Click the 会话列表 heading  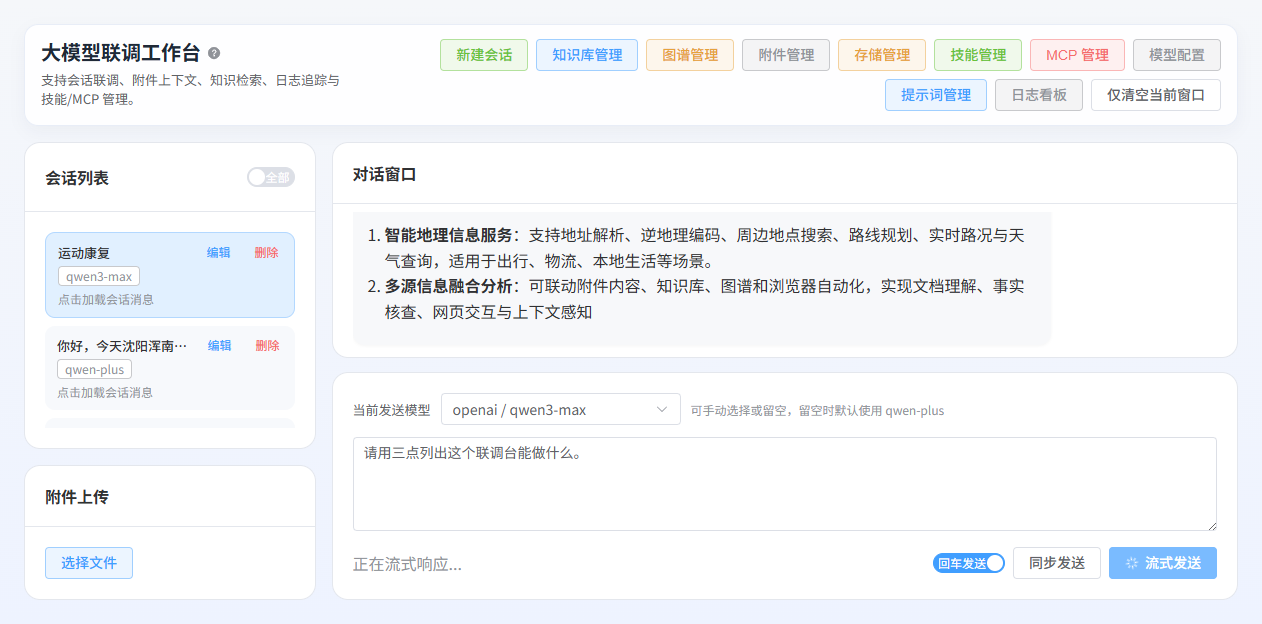coord(77,178)
